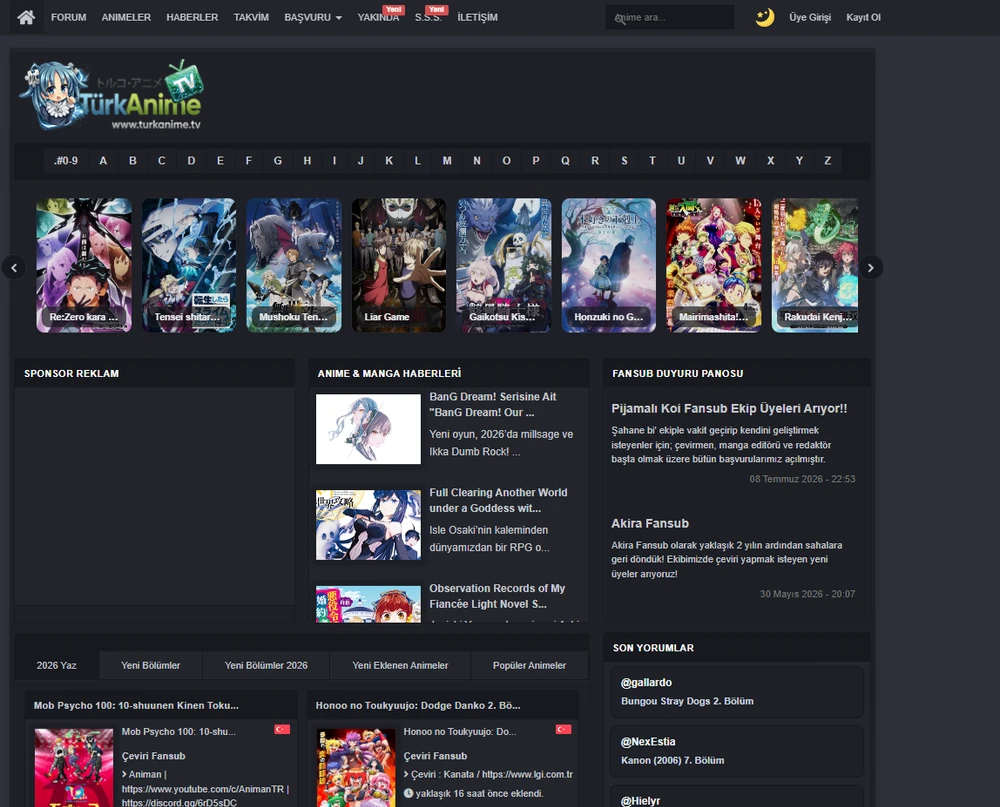Show previous anime in the carousel
The width and height of the screenshot is (1000, 807).
click(14, 267)
